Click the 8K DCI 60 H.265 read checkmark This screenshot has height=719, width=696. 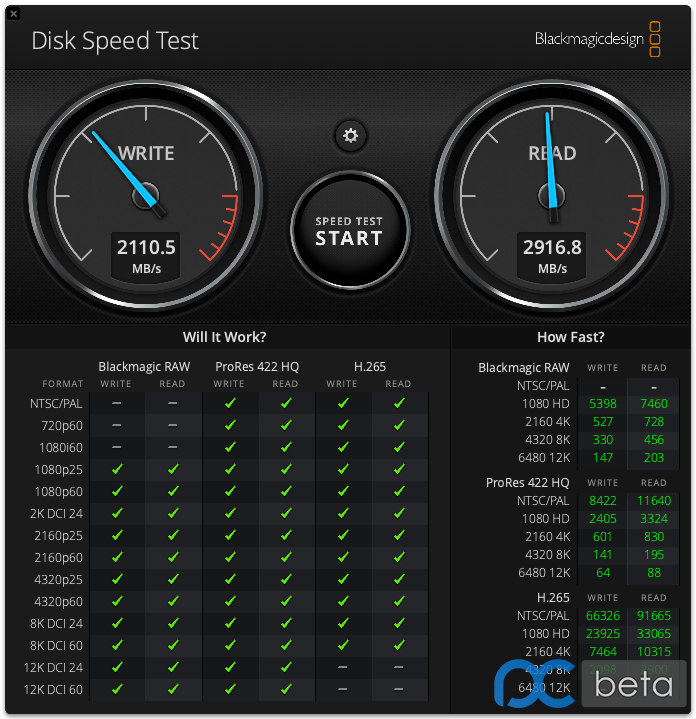(399, 645)
